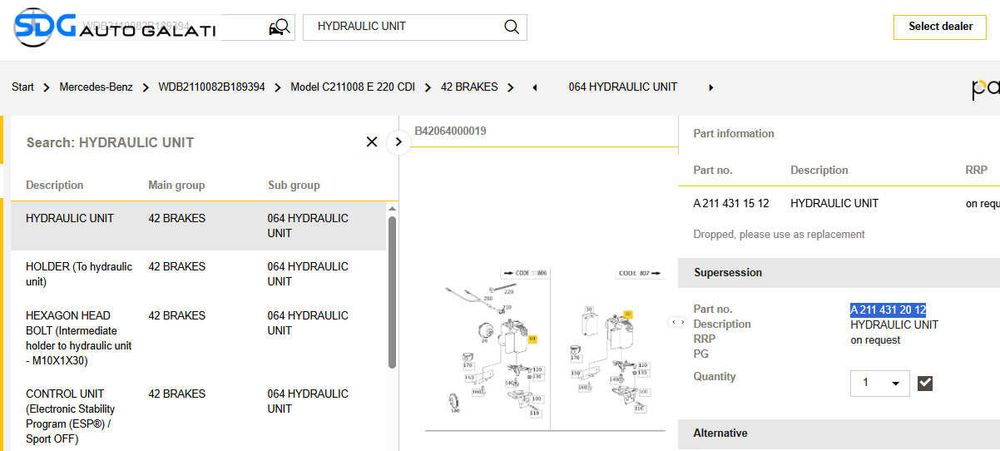Toggle the diagram splitter handle
1000x451 pixels.
677,322
